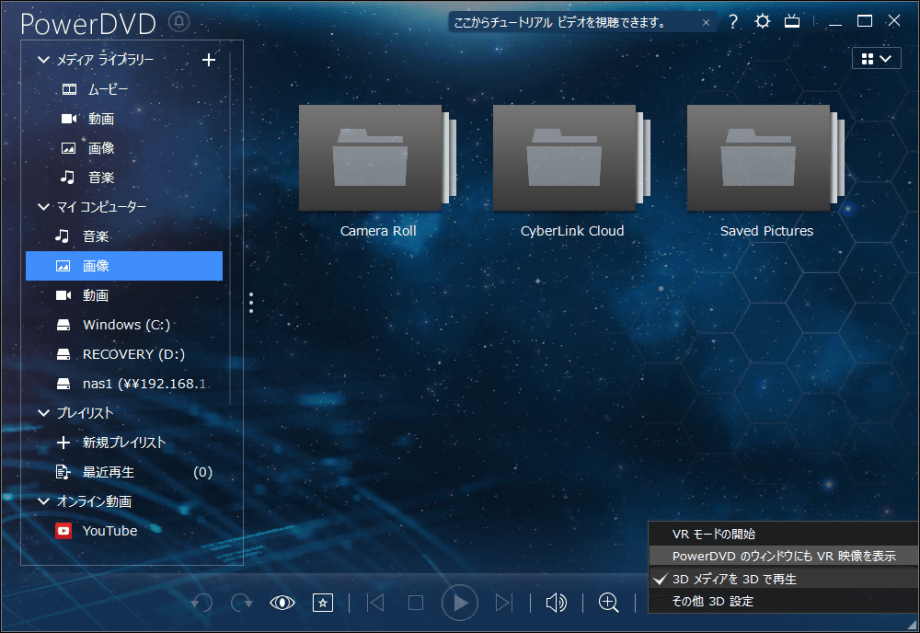Image resolution: width=920 pixels, height=633 pixels.
Task: Choose PowerDVD のウィンドウにも VR 映像を表示
Action: (783, 556)
